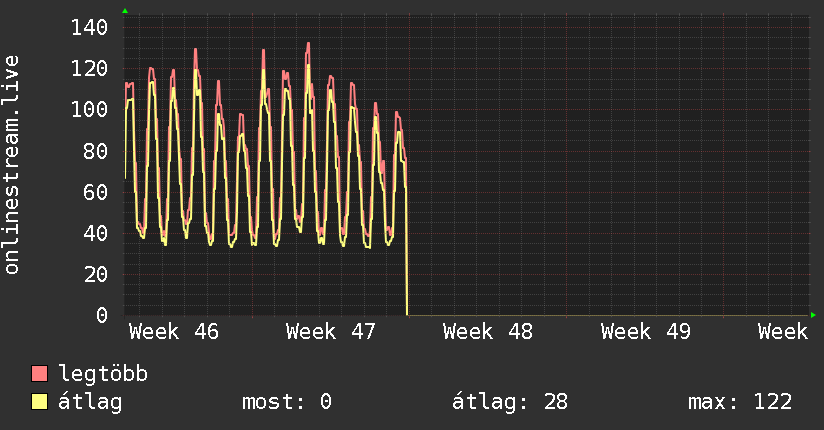Click the '40' y-axis value
The image size is (824, 430).
click(96, 233)
